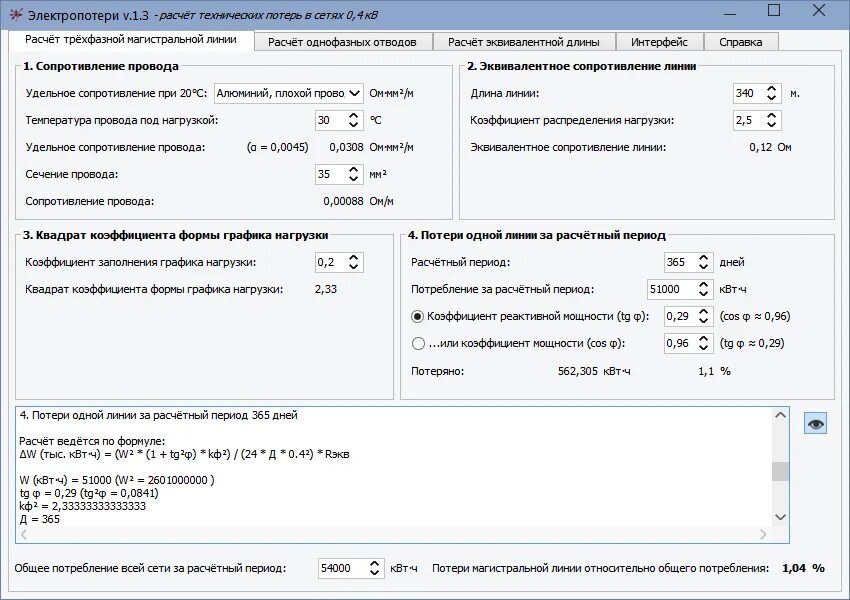Click the log's vertical scroll down arrow
This screenshot has width=850, height=600.
[780, 517]
